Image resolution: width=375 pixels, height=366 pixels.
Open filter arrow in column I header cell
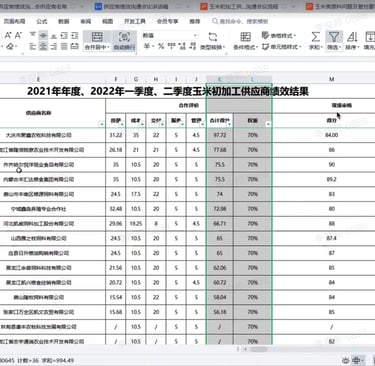coord(183,124)
